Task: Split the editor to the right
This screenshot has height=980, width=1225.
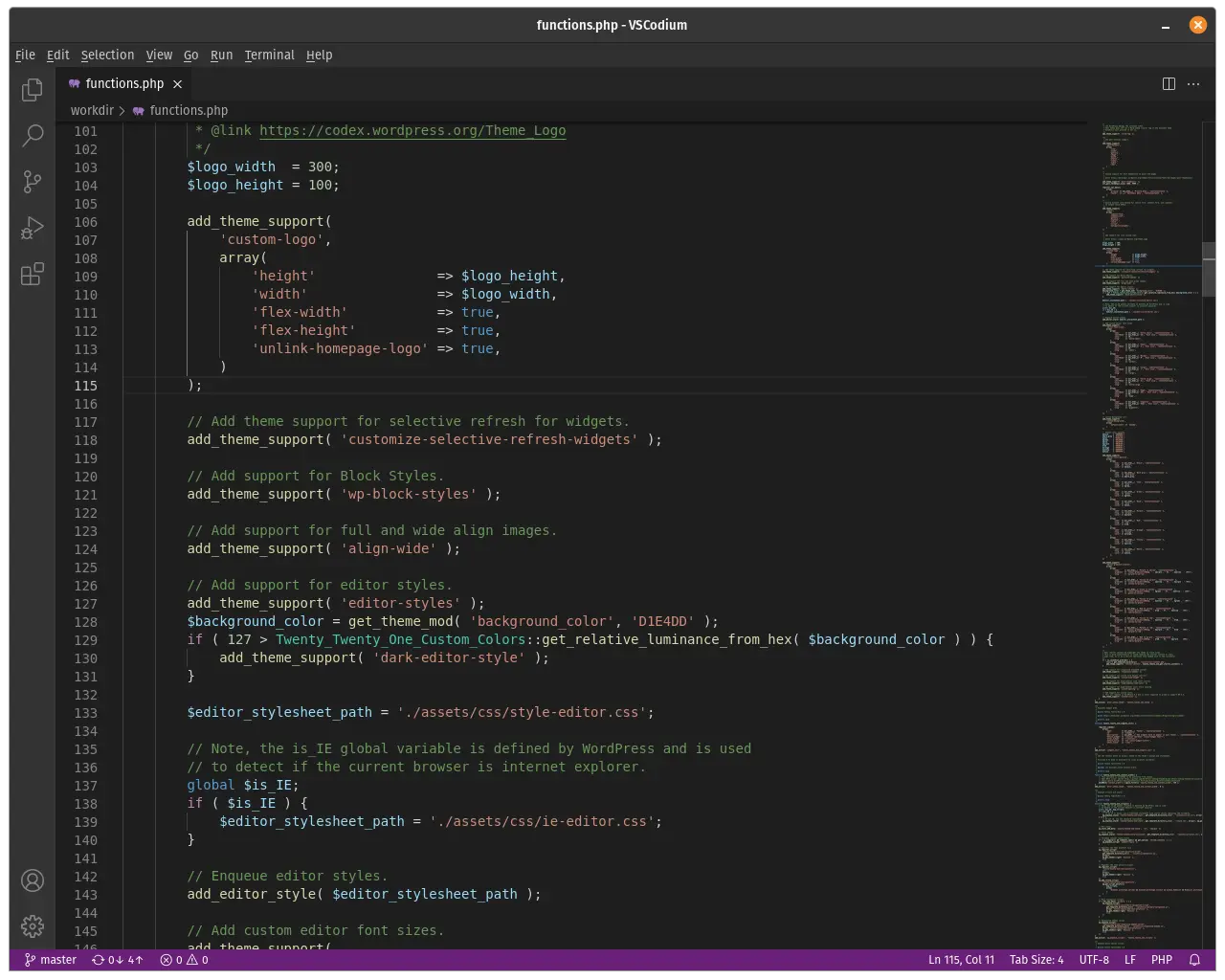Action: click(x=1169, y=84)
